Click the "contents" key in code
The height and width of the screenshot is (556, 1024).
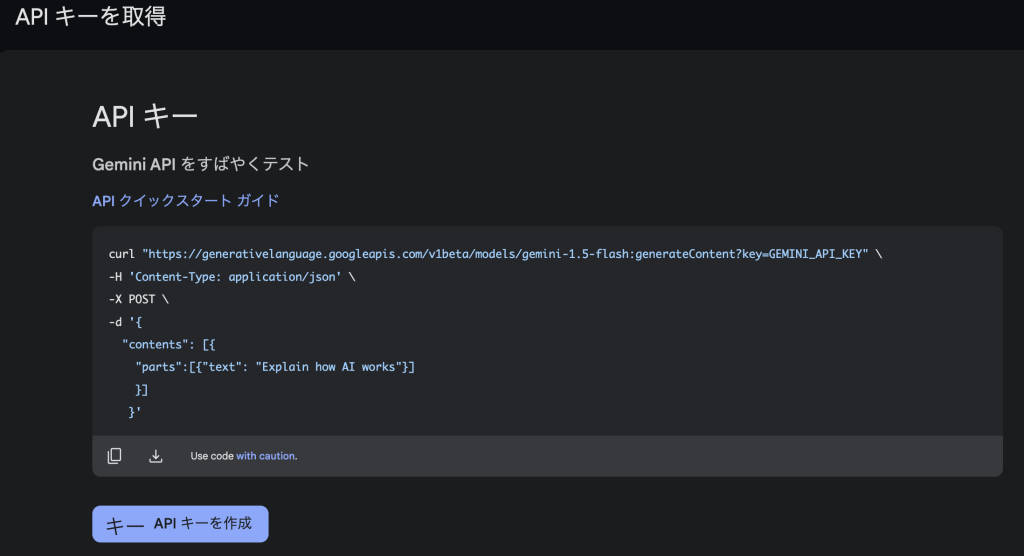(158, 345)
